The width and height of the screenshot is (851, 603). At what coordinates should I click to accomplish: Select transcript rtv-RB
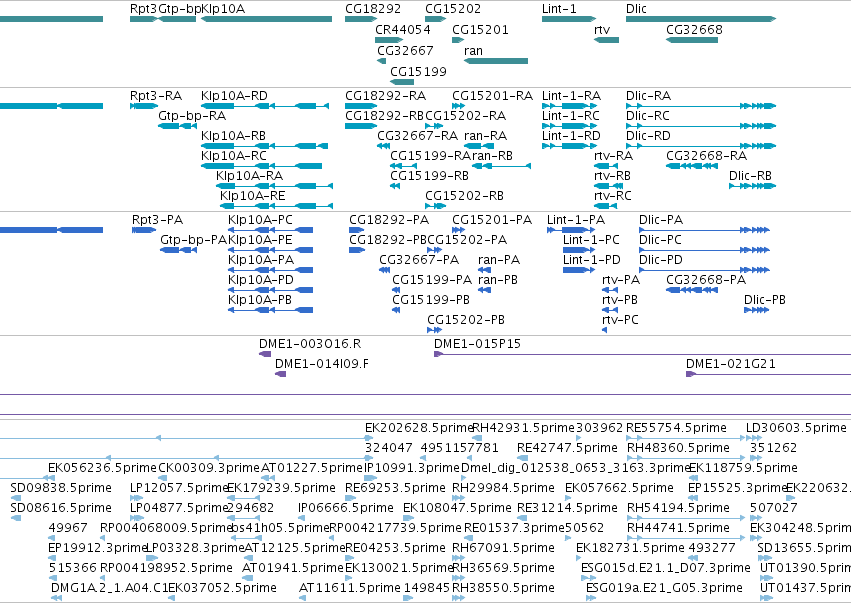pyautogui.click(x=608, y=186)
